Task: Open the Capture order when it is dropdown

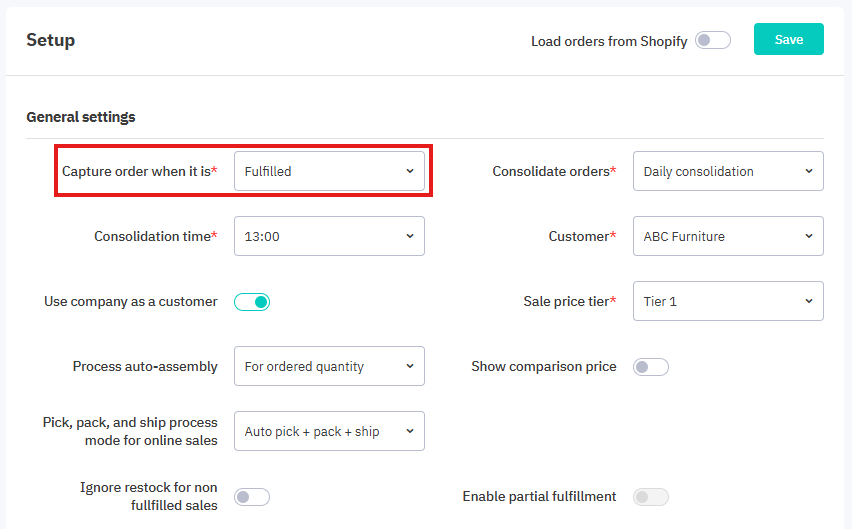Action: 329,171
